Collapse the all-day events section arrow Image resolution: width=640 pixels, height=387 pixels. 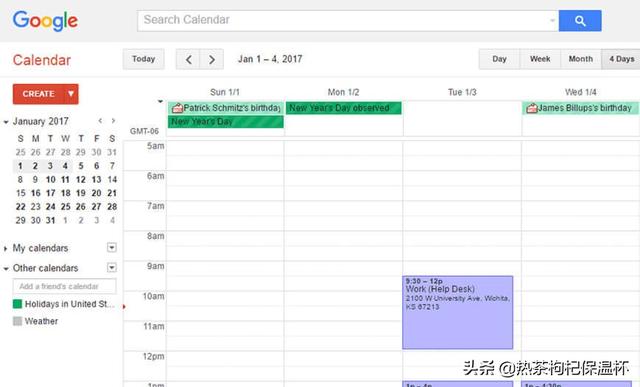click(160, 101)
